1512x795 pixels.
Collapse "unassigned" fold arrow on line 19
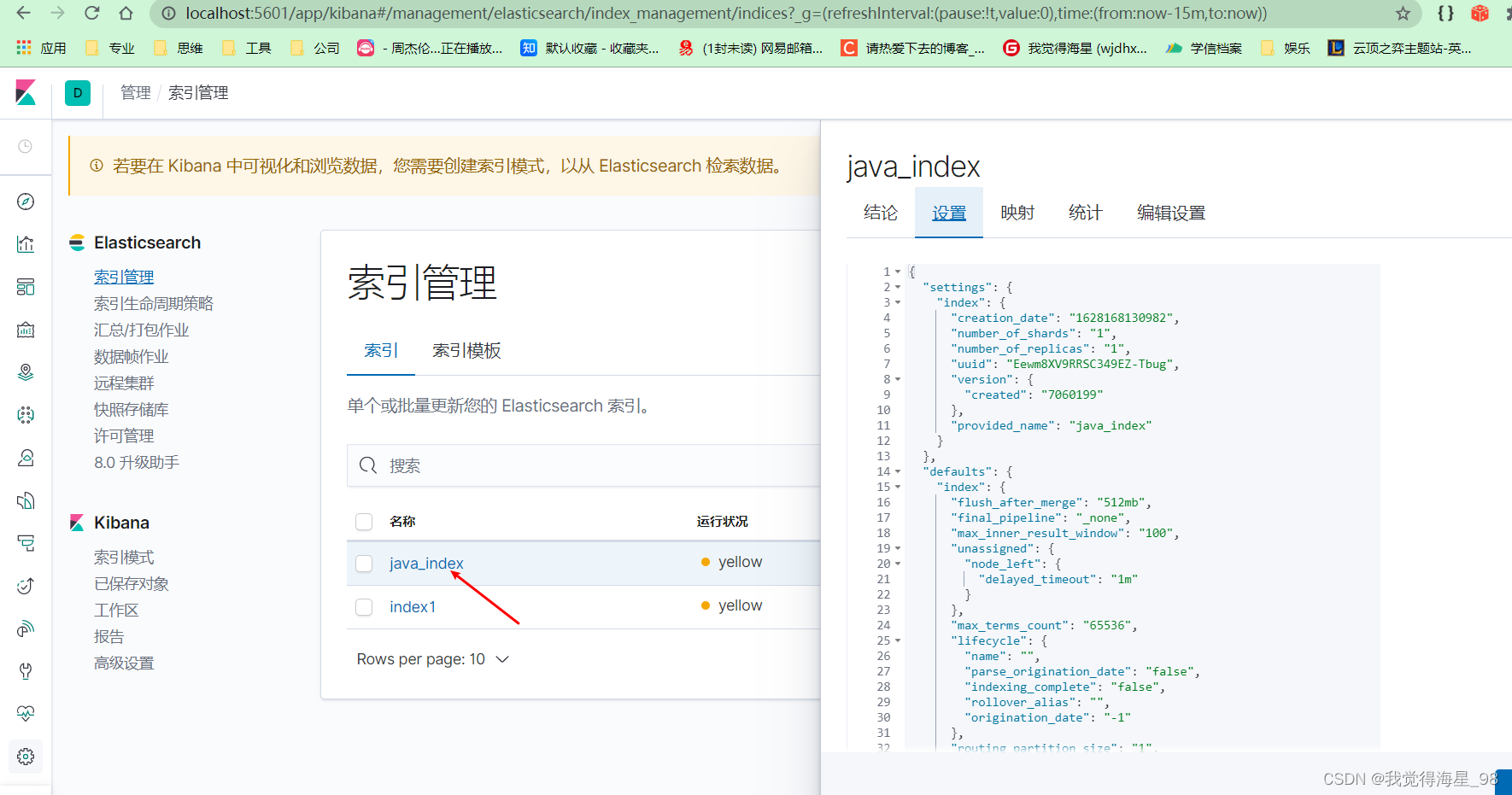click(x=898, y=548)
